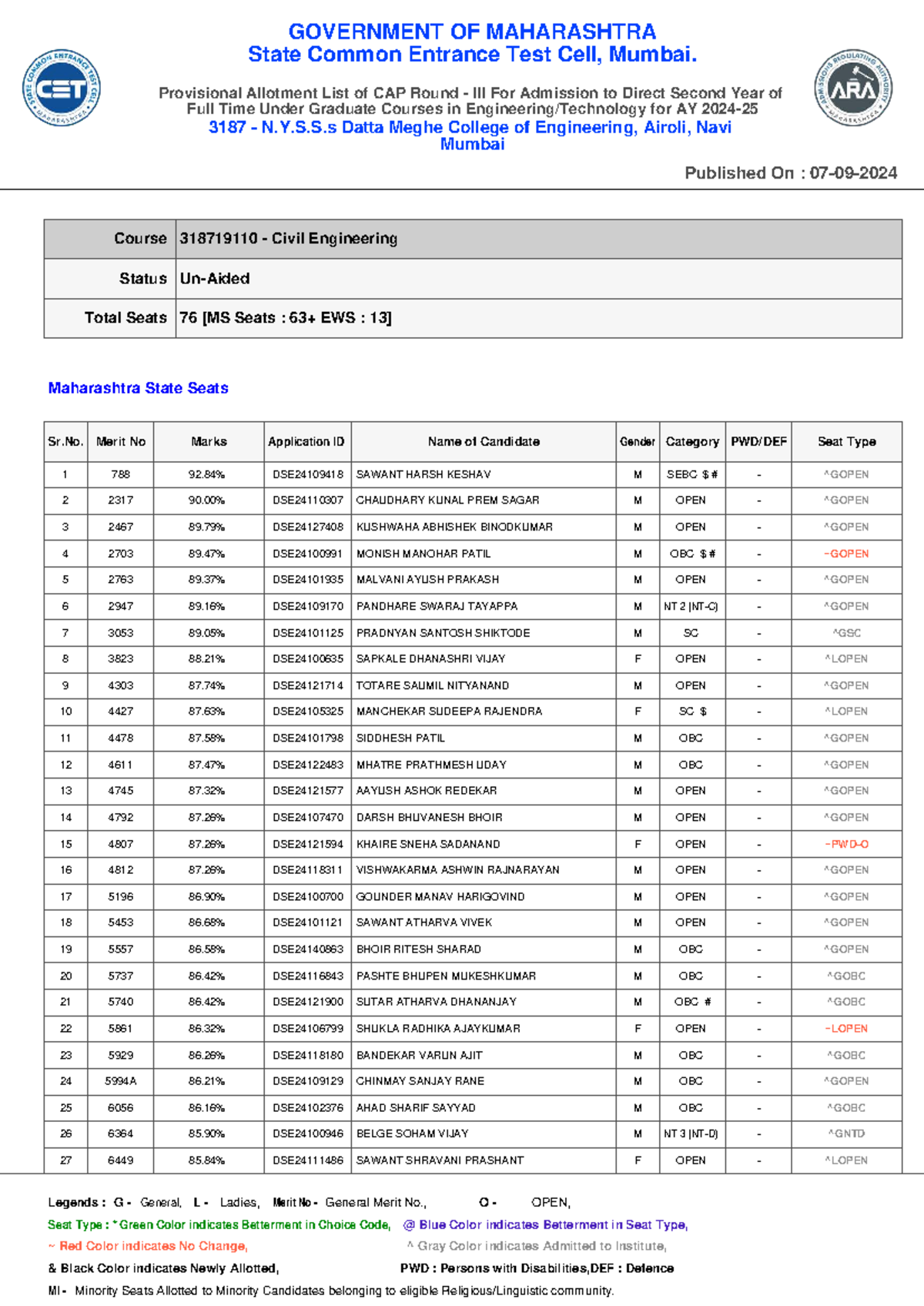Select the title GOVERNMENT OF MAHARASHTRA
Image resolution: width=924 pixels, height=1306 pixels.
click(472, 32)
